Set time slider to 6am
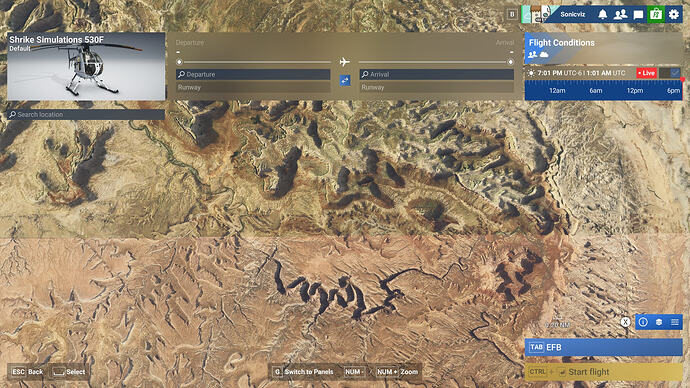The image size is (690, 388). coord(596,91)
